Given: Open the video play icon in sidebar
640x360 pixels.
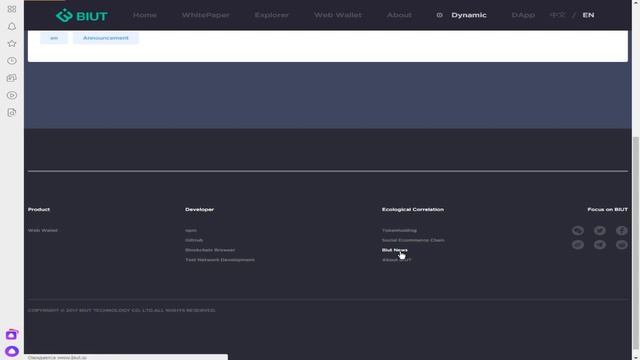Looking at the screenshot, I should (x=11, y=95).
